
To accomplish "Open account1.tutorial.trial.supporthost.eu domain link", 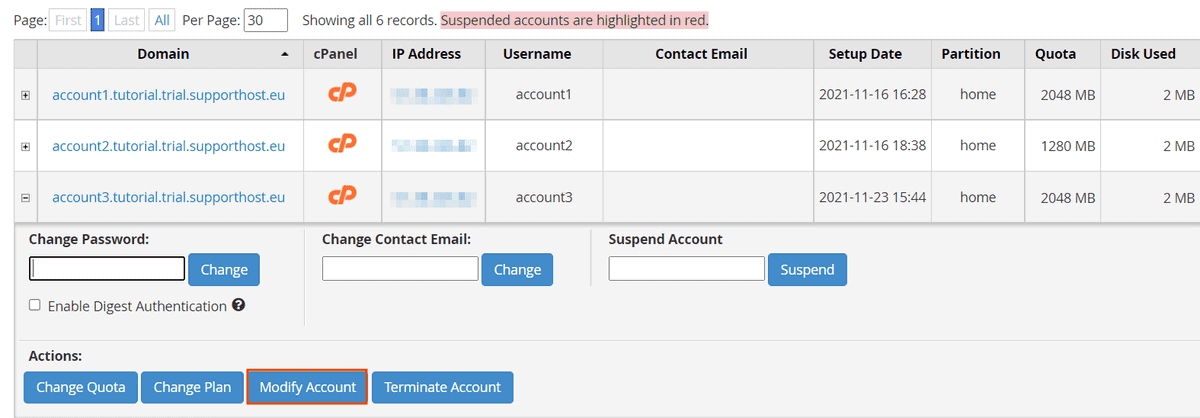I will 168,94.
